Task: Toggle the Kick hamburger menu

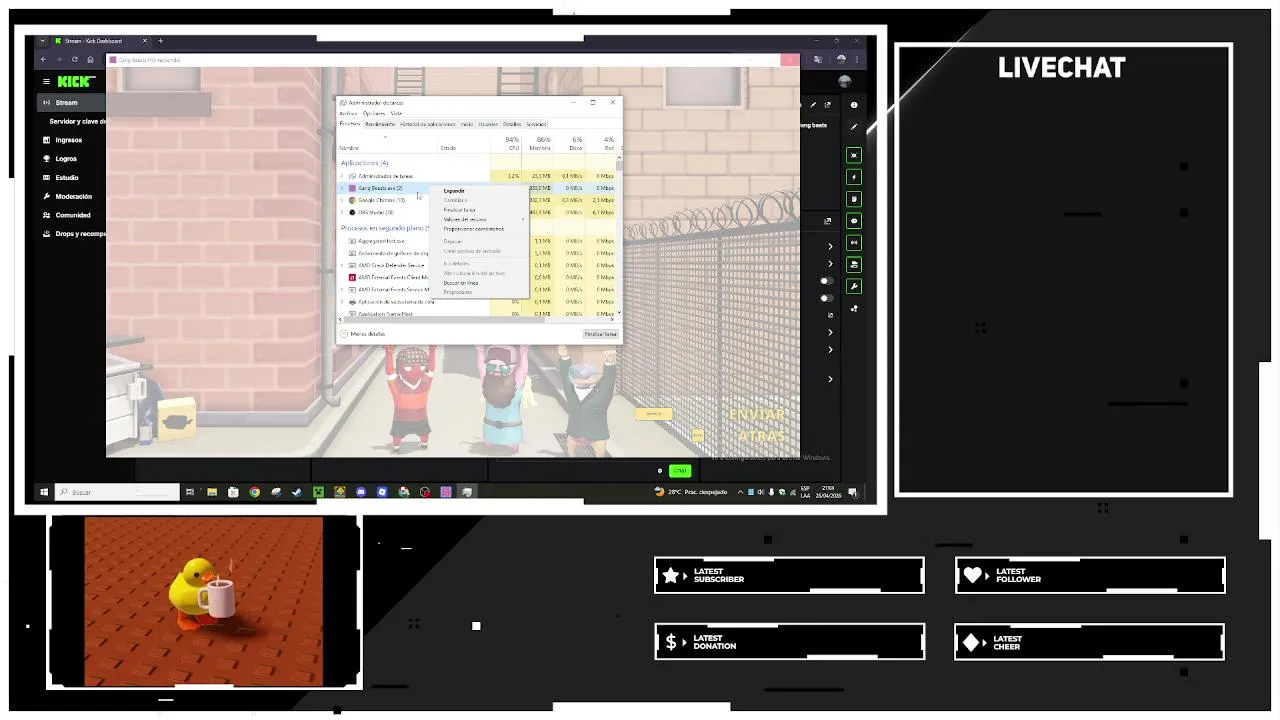Action: pos(45,82)
